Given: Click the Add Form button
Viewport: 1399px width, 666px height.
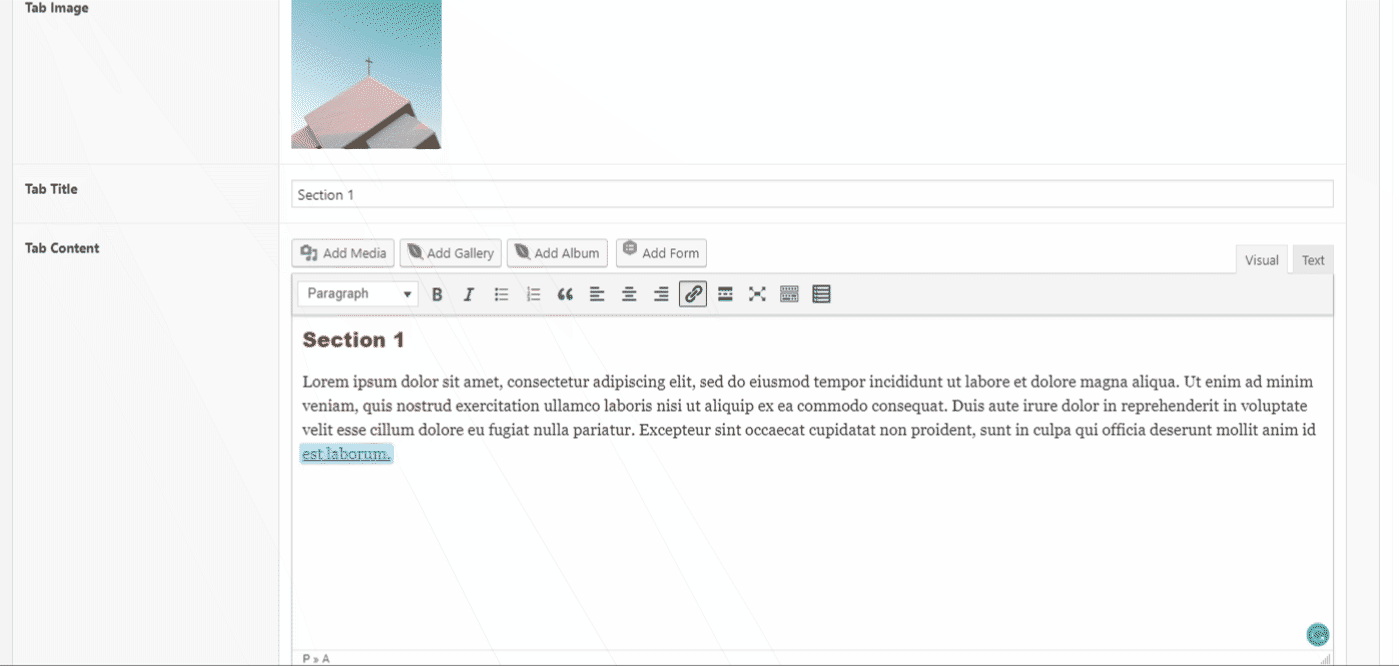Looking at the screenshot, I should [x=660, y=253].
